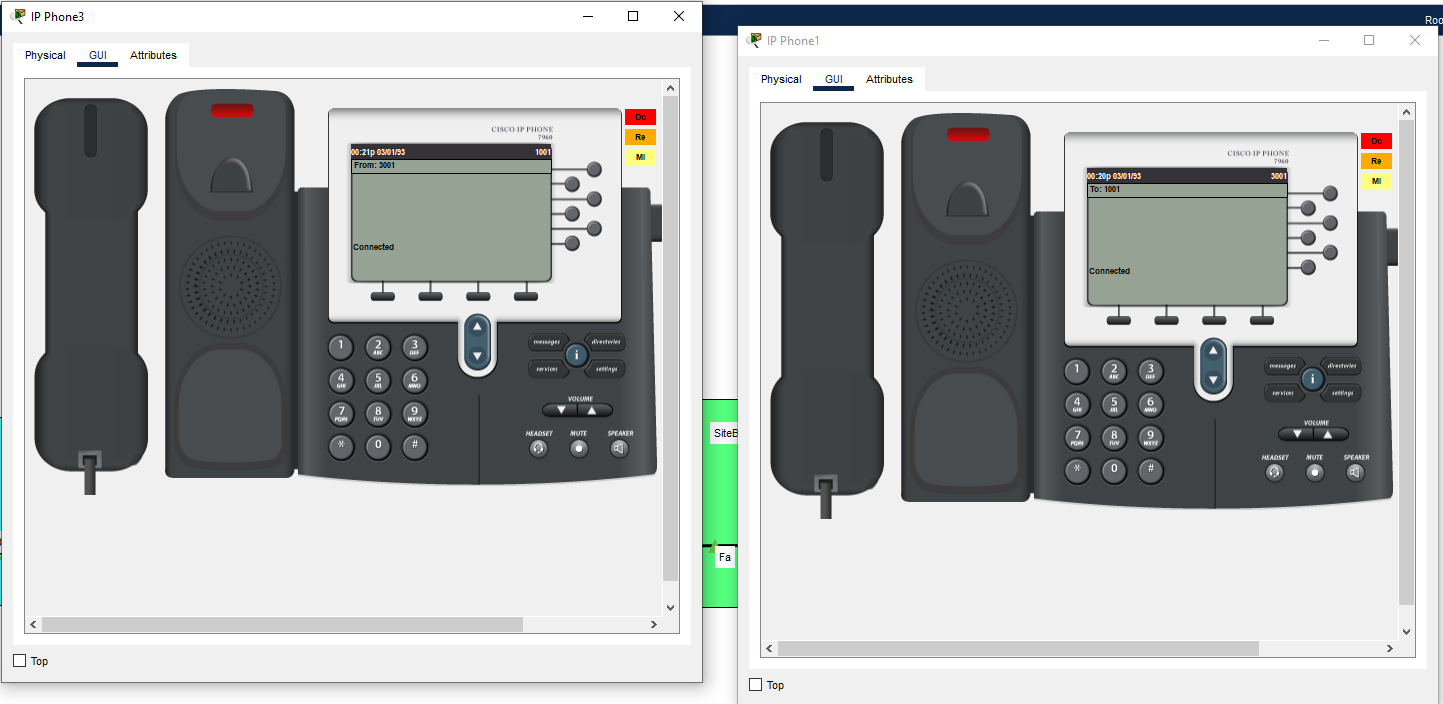Toggle the speaker on IP Phone1
The width and height of the screenshot is (1443, 704).
coord(1355,472)
